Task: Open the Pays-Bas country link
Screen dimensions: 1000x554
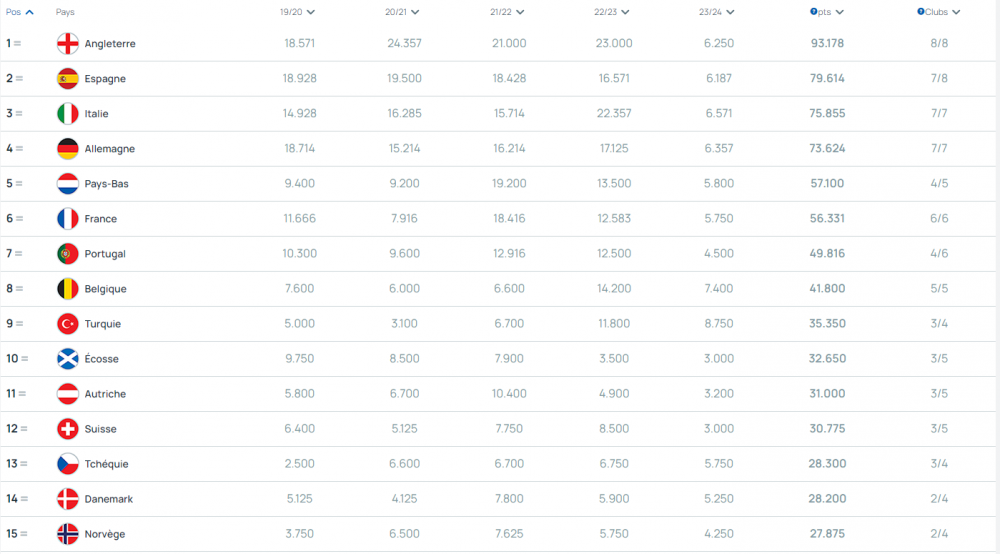Action: (107, 184)
